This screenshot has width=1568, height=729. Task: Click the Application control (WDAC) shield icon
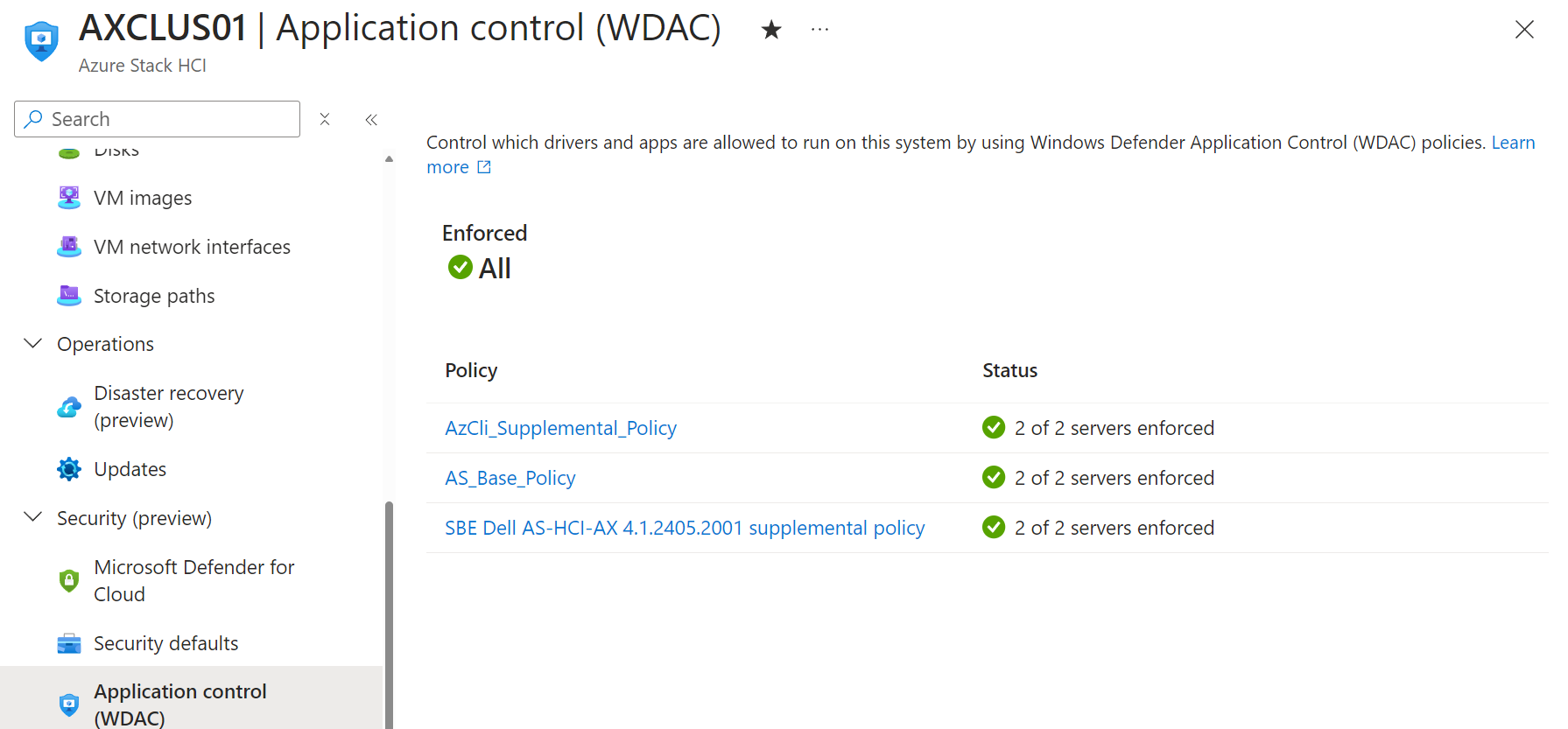tap(68, 704)
